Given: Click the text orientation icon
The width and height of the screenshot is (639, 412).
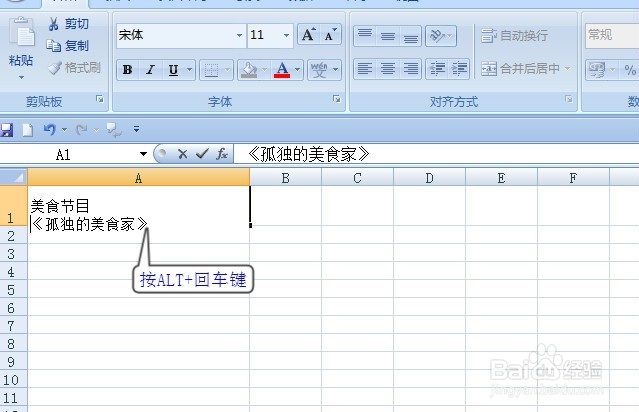Looking at the screenshot, I should pyautogui.click(x=437, y=36).
